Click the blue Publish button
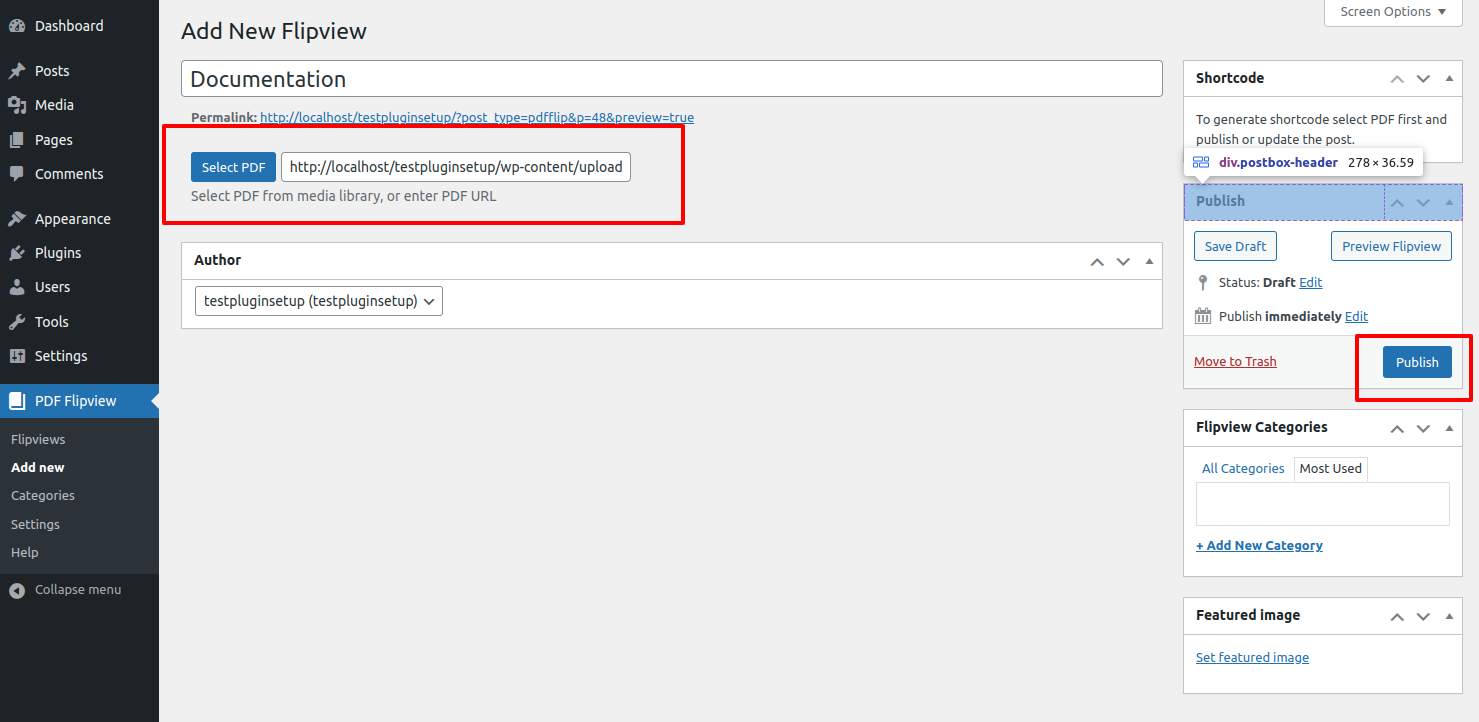 pos(1416,362)
